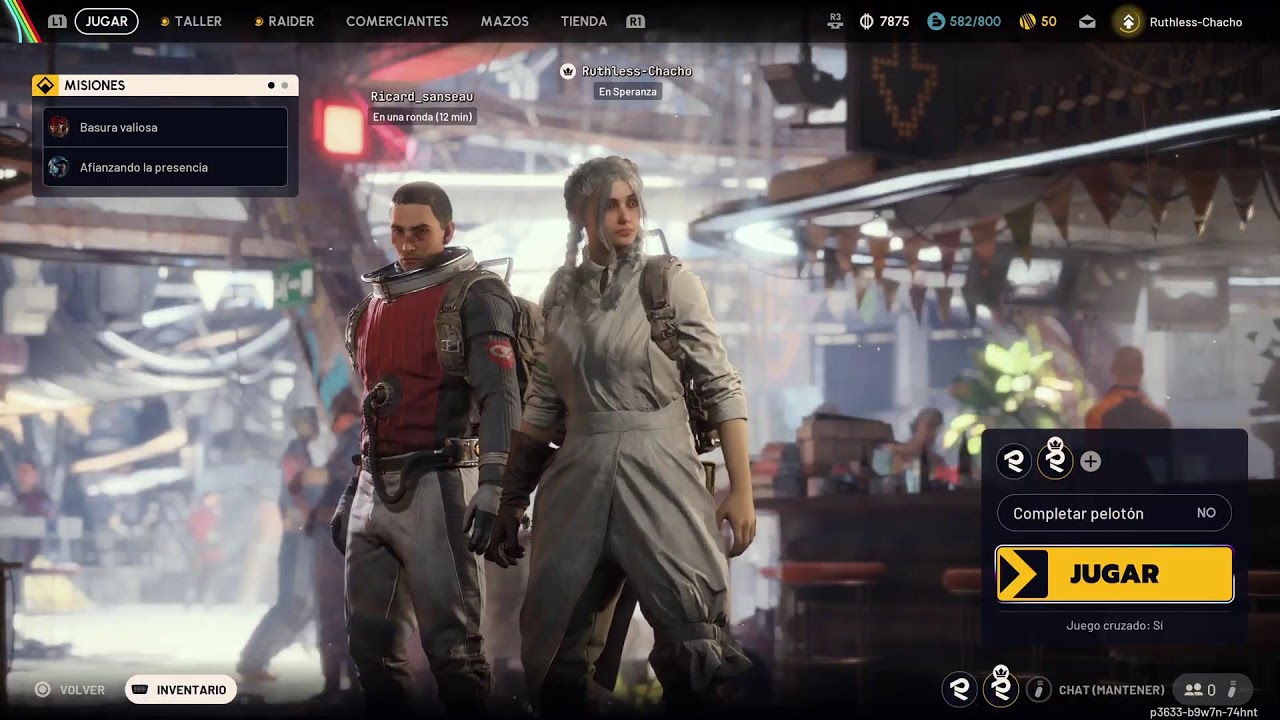The width and height of the screenshot is (1280, 720).
Task: Open the friends count pill showing 0
Action: tap(1211, 689)
